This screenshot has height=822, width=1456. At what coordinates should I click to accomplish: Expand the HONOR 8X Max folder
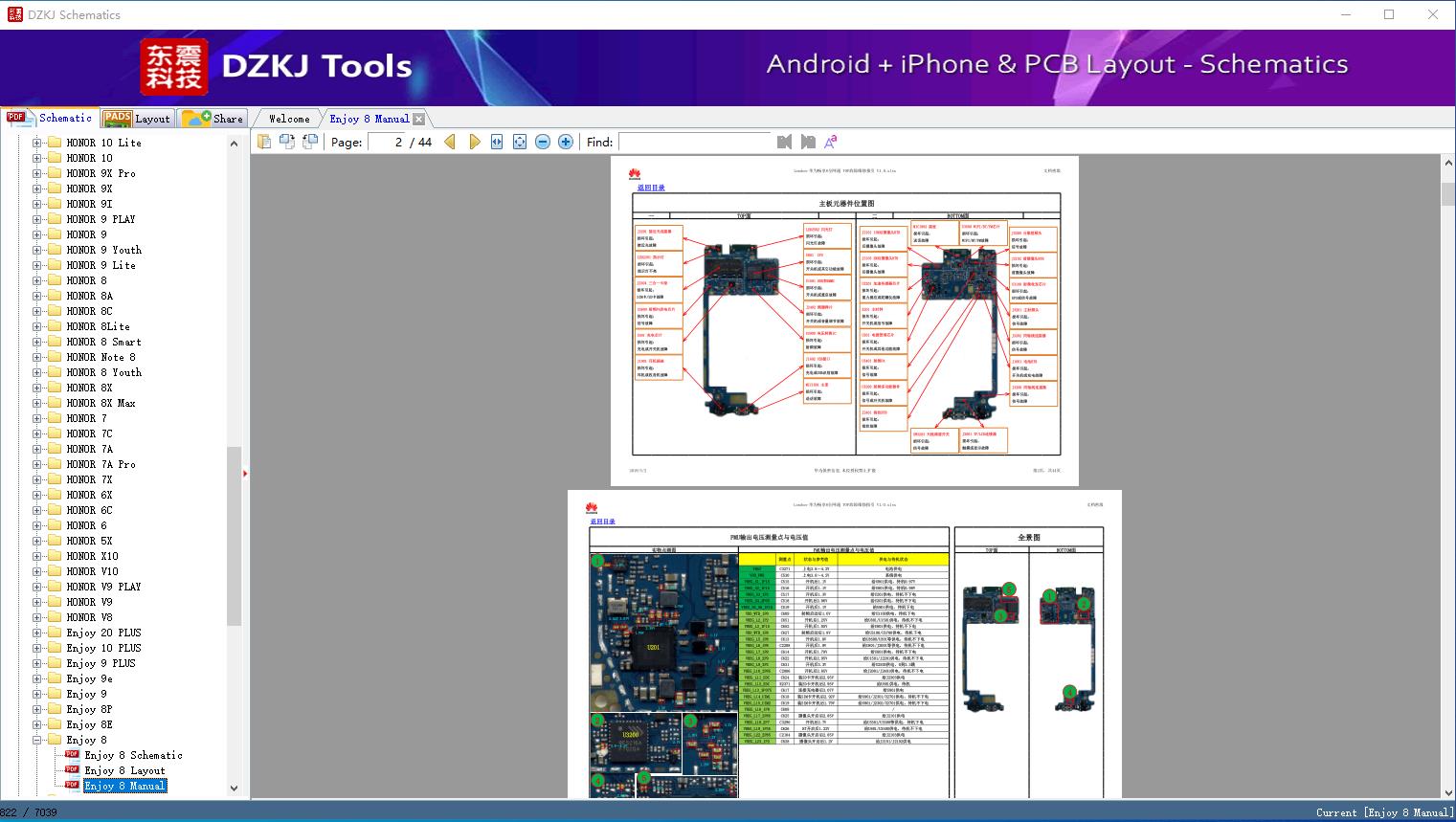coord(37,403)
